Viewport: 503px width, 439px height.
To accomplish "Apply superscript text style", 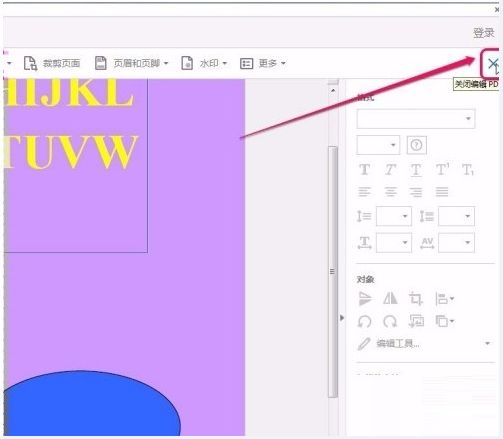I will [x=443, y=169].
